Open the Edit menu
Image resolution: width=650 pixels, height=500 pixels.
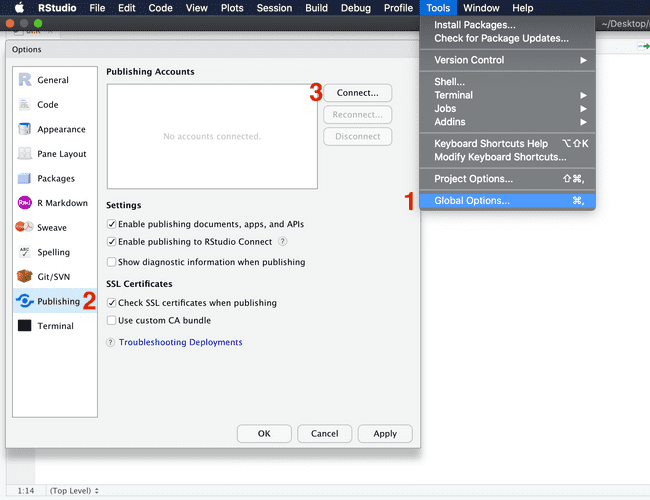[x=126, y=8]
